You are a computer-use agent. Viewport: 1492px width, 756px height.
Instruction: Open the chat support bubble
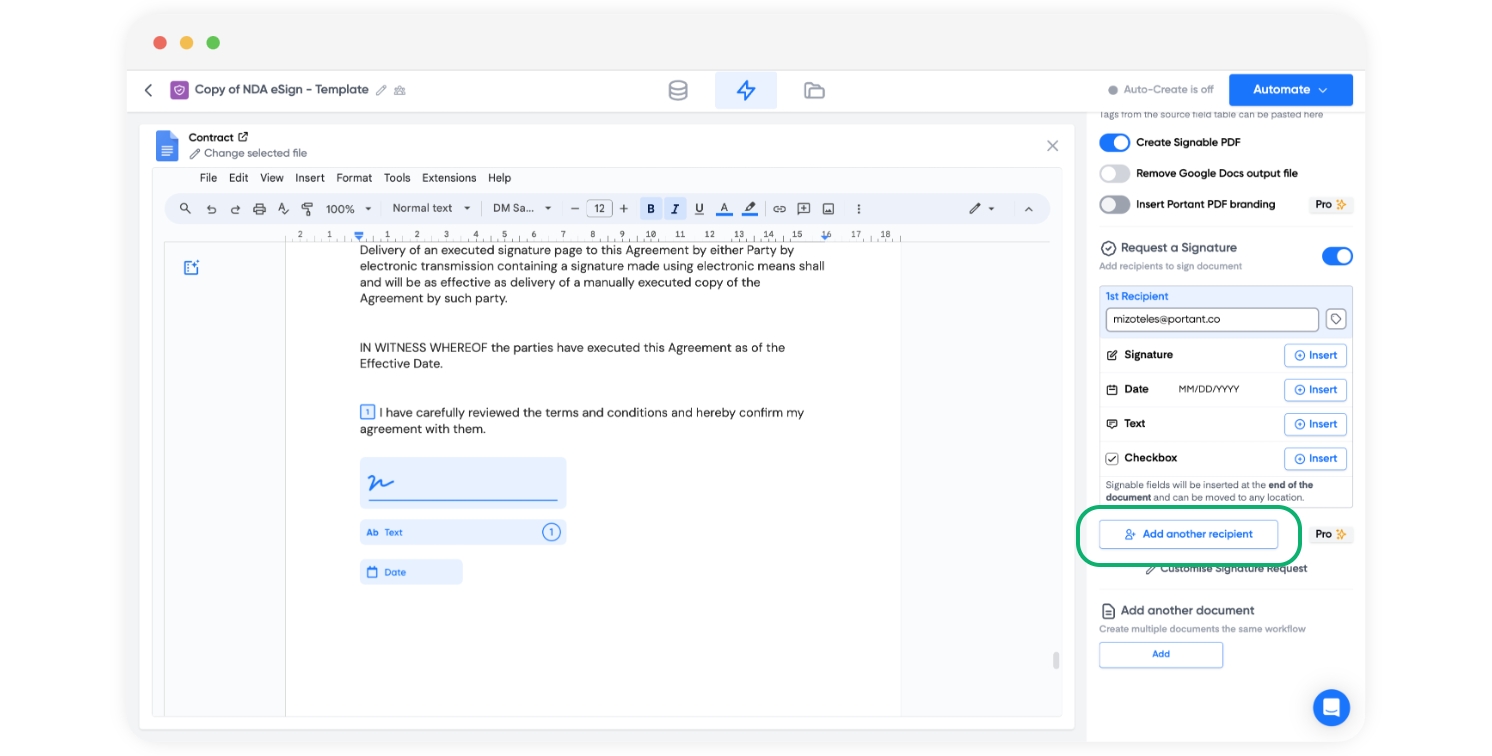(1331, 707)
